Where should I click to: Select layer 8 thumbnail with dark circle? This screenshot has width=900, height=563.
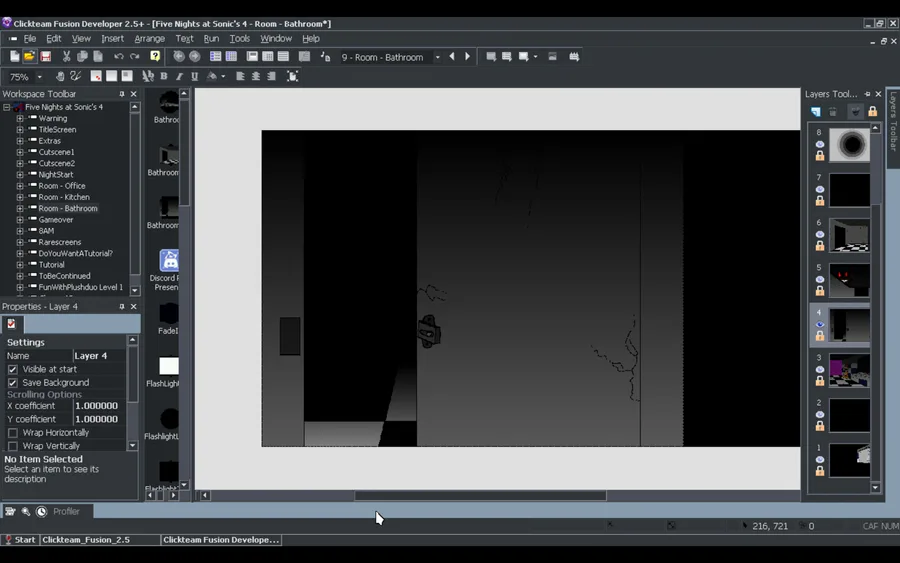849,145
